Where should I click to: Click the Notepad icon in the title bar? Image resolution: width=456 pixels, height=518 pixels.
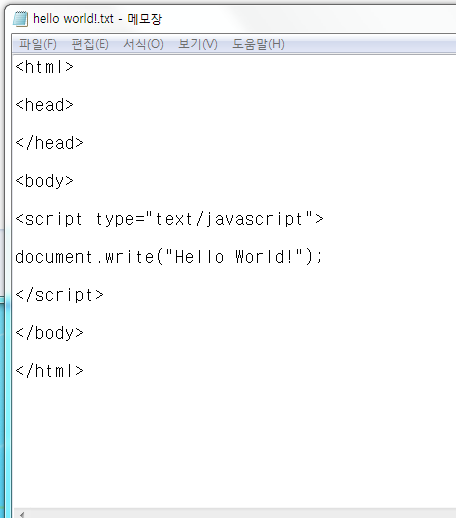point(21,19)
